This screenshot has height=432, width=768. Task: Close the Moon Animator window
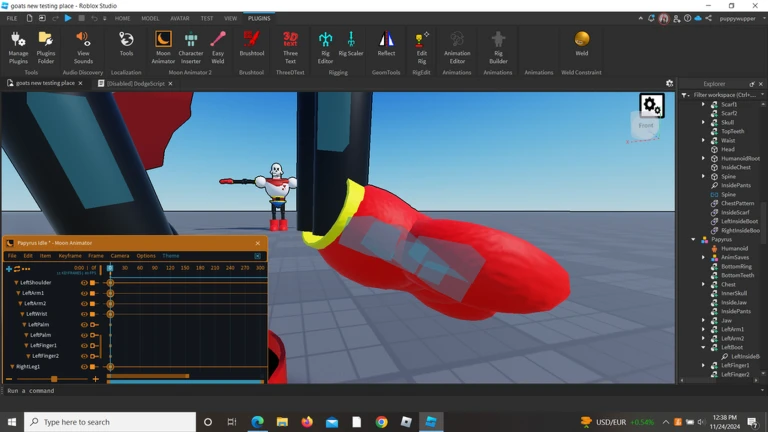click(258, 243)
